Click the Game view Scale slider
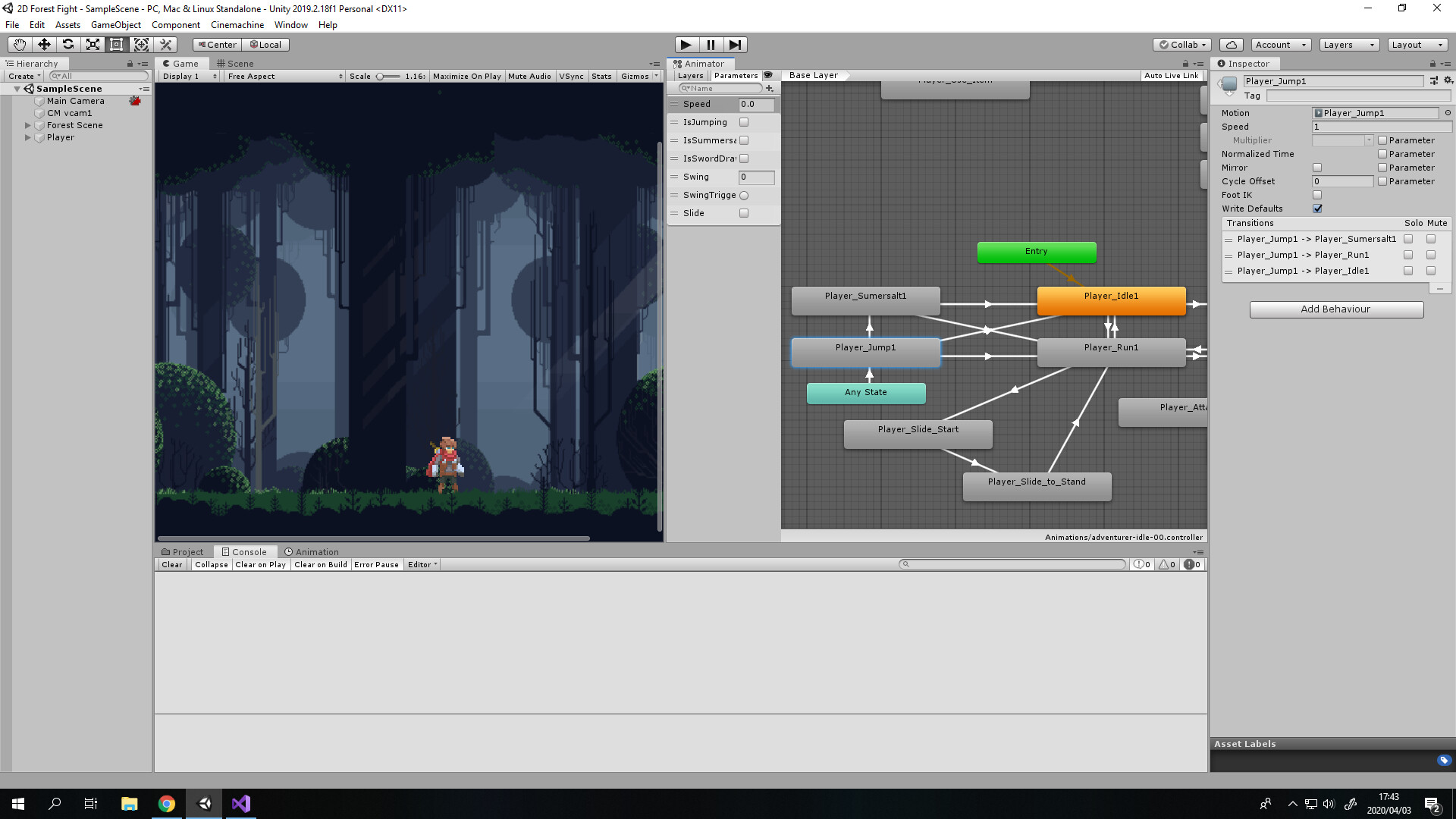Viewport: 1456px width, 819px height. coord(388,77)
